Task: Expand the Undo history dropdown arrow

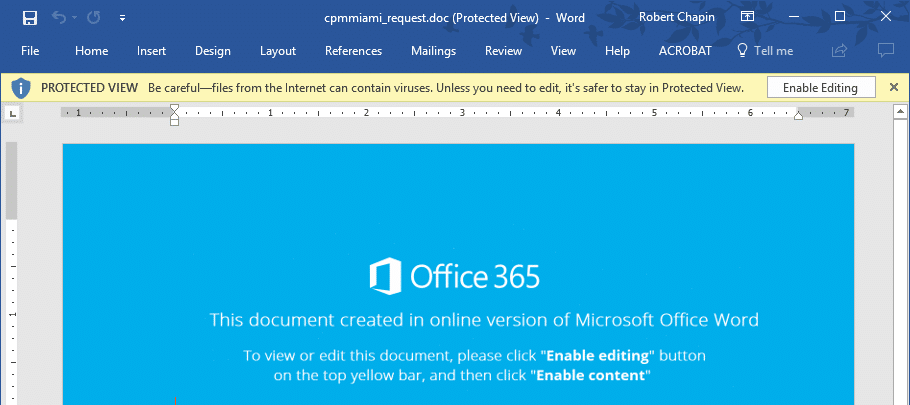Action: (75, 18)
